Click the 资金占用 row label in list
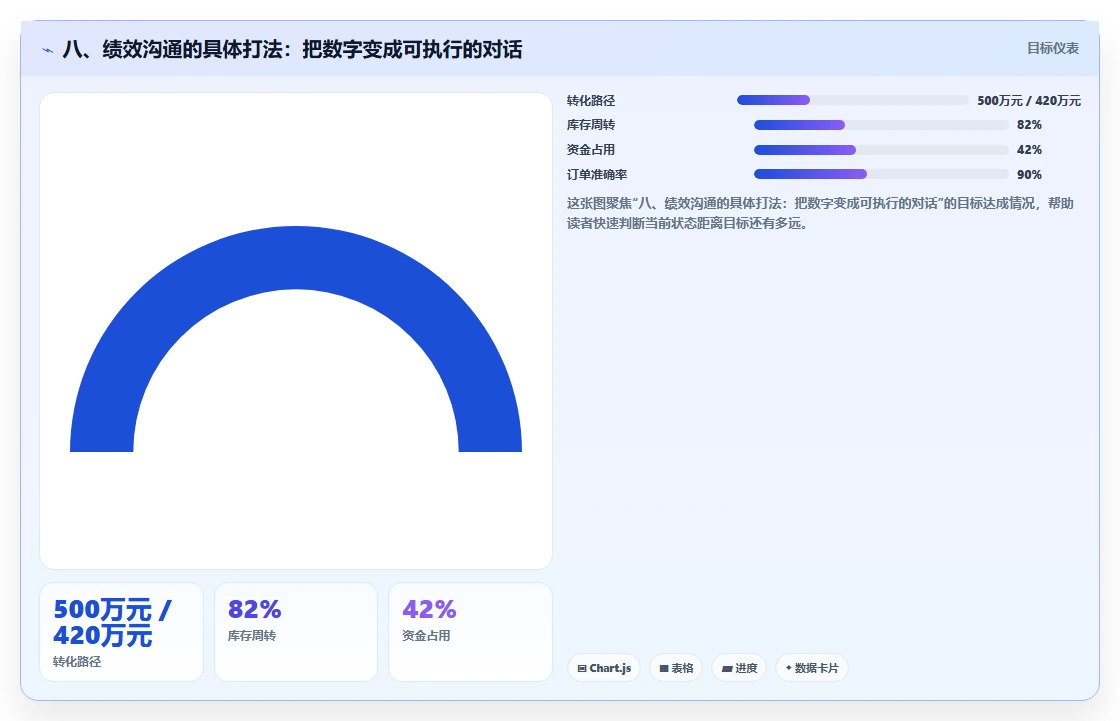The height and width of the screenshot is (721, 1120). 591,150
